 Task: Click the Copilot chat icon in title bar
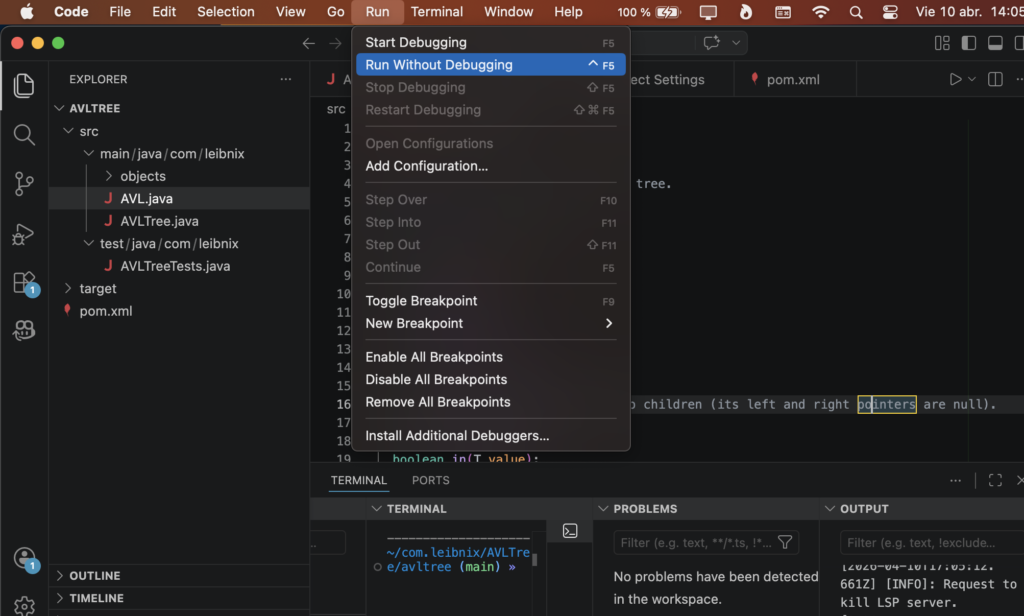(712, 43)
